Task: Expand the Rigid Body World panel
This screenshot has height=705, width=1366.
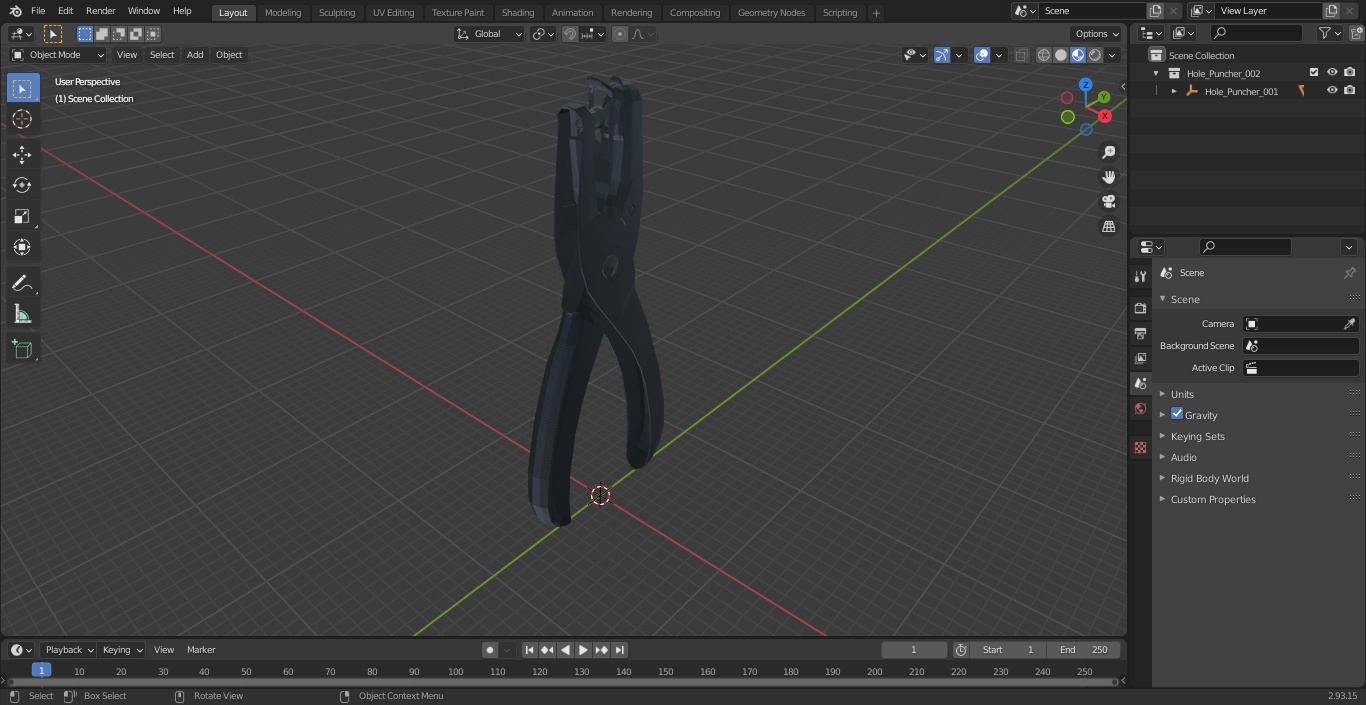Action: pos(1209,478)
